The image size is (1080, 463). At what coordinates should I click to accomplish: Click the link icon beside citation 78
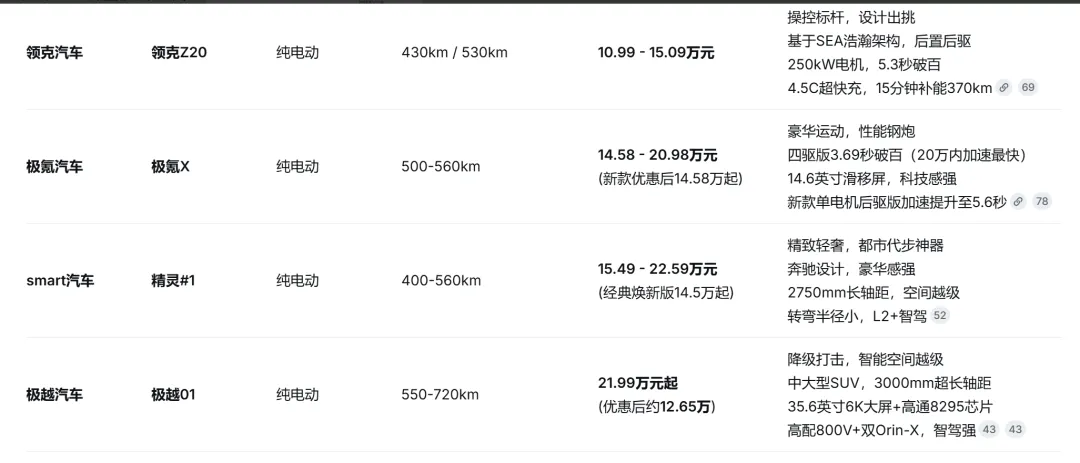click(1018, 202)
